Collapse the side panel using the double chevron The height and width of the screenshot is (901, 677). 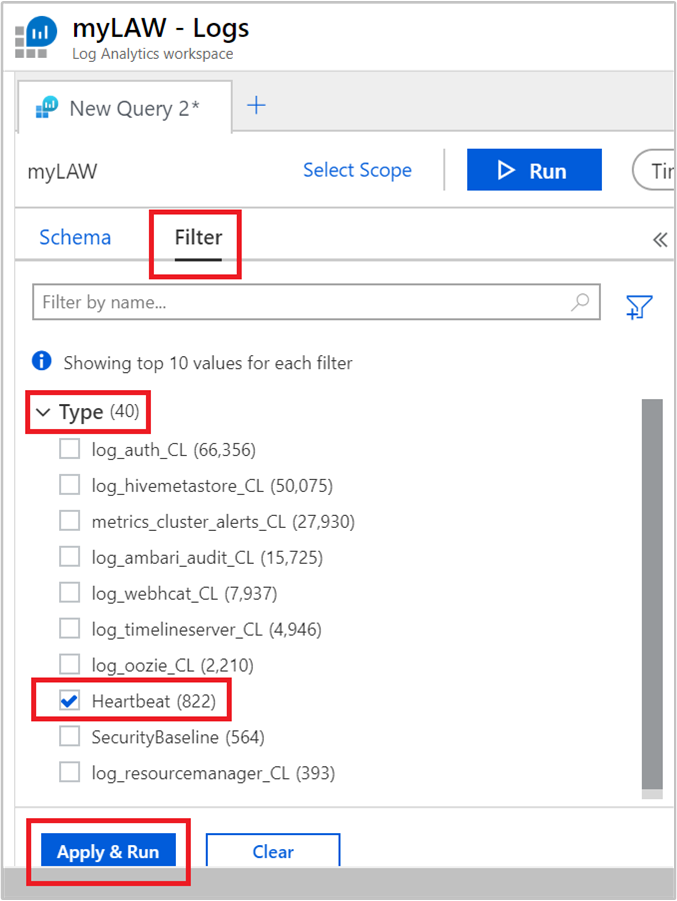[660, 239]
